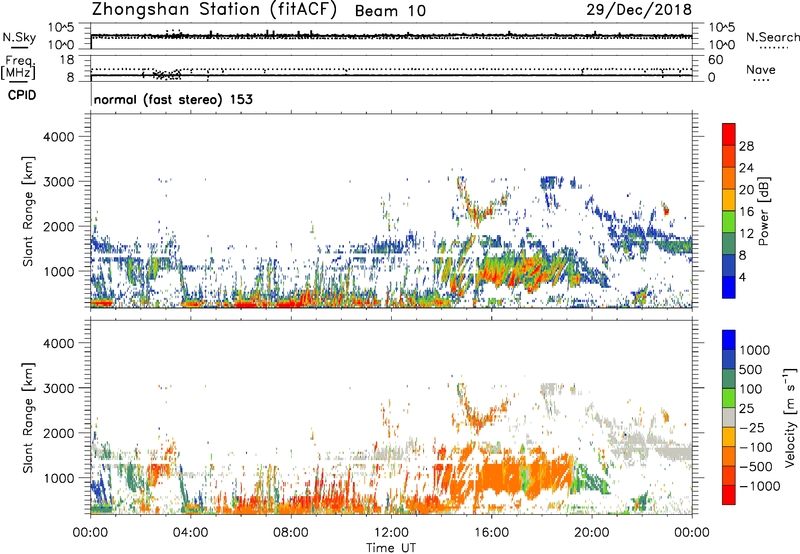Viewport: 800px width, 554px height.
Task: Click the '16:00' time axis label
Action: (491, 533)
